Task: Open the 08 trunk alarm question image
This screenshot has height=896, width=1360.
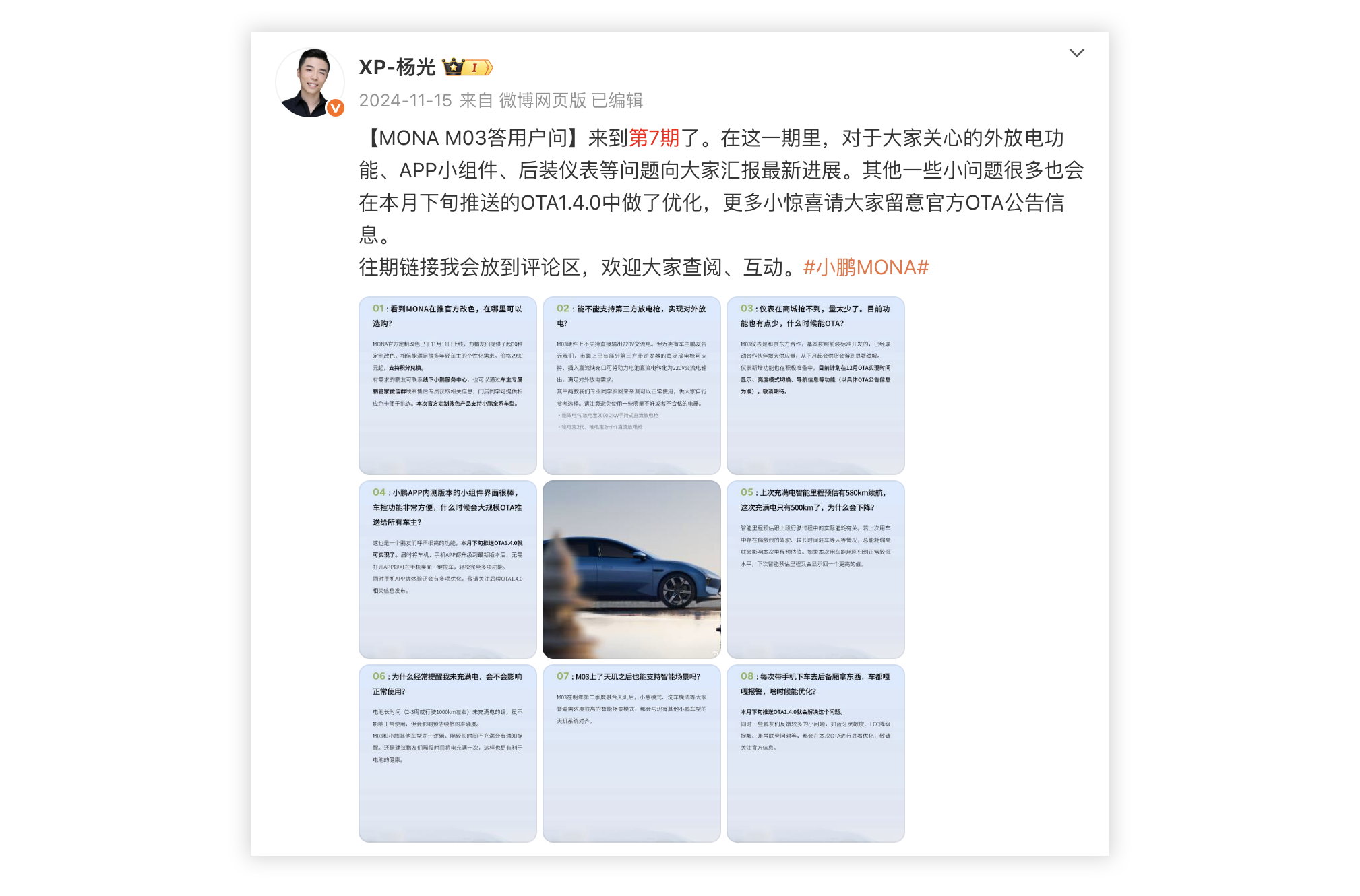Action: click(815, 753)
